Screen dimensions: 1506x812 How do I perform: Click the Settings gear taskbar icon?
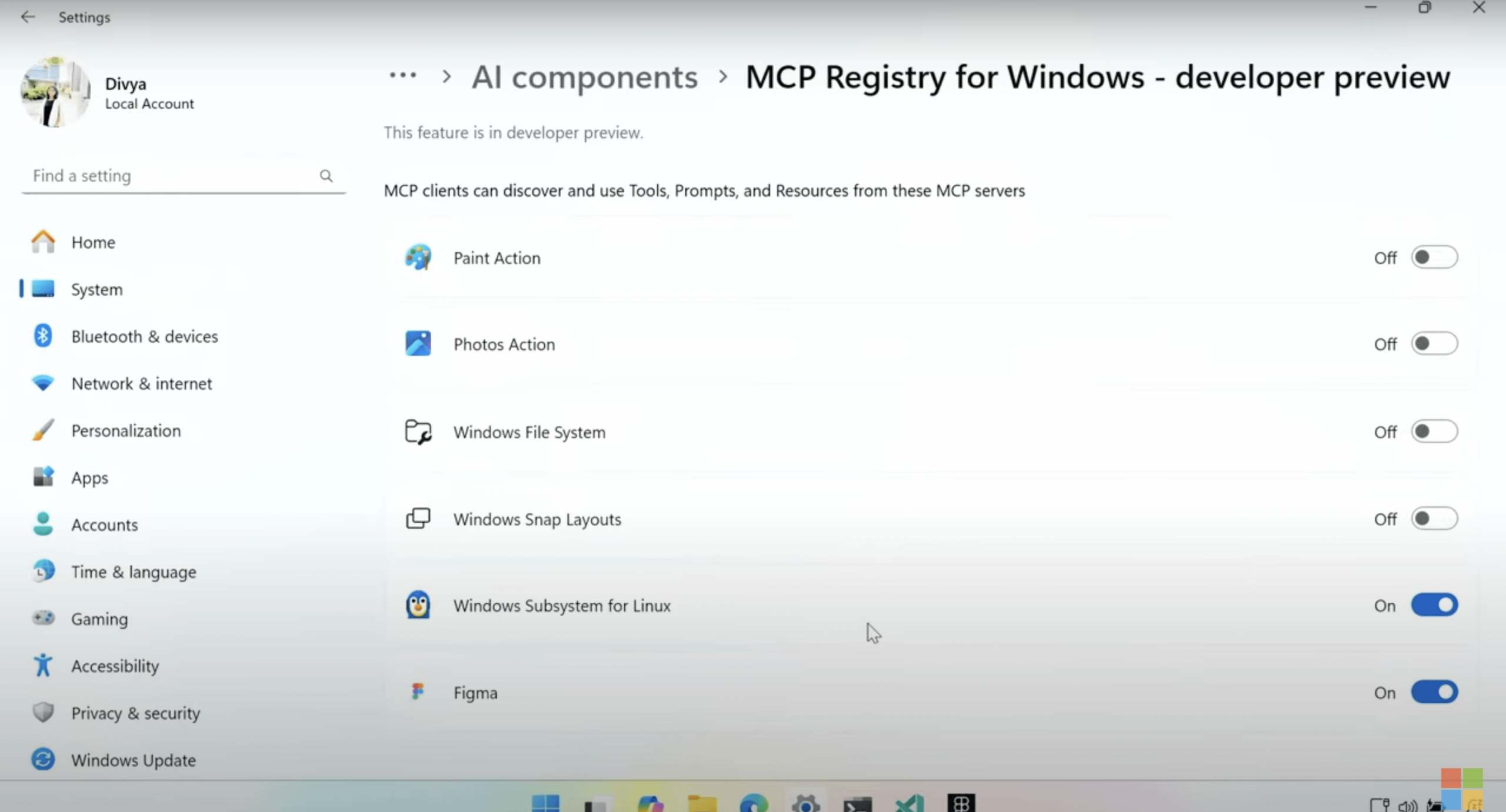coord(806,803)
